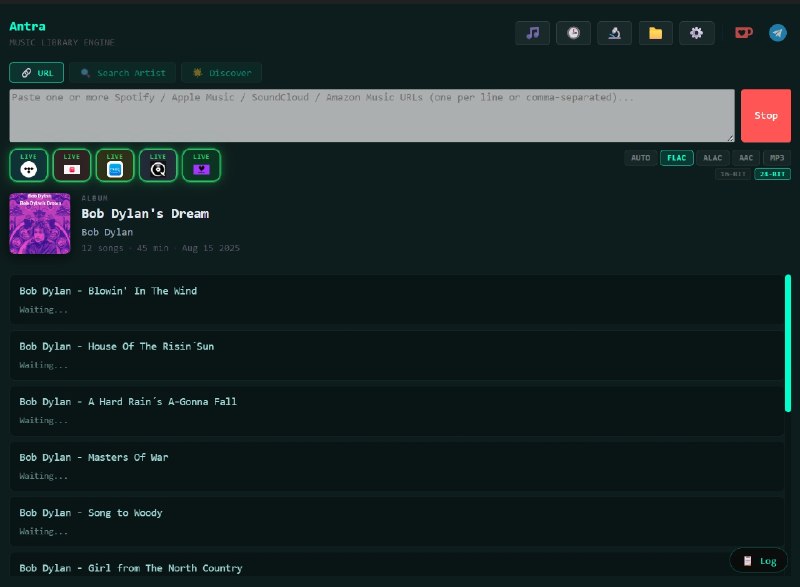Select track House Of The Risin´Sun

397,355
